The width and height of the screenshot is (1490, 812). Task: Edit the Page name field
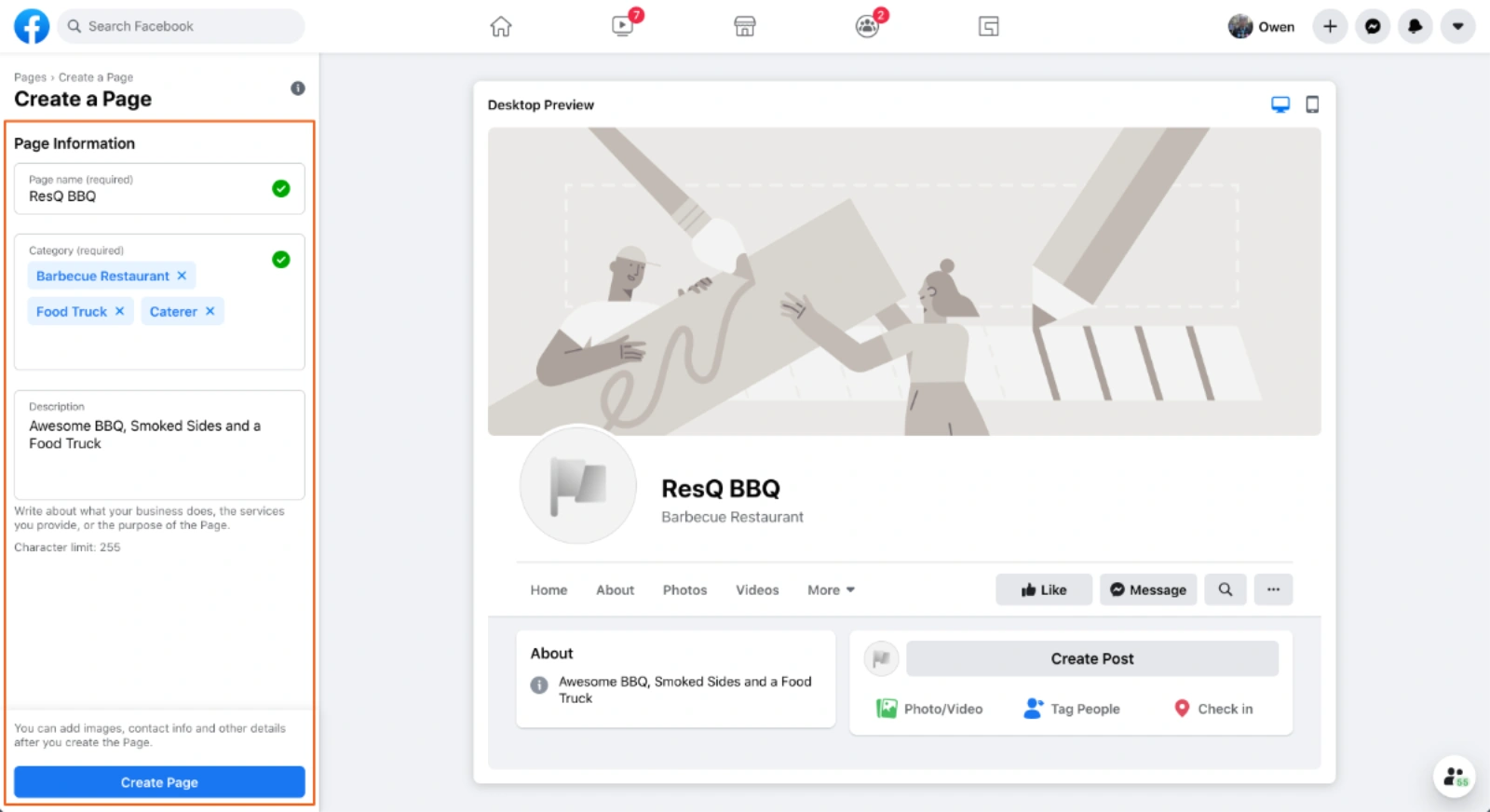coord(159,189)
